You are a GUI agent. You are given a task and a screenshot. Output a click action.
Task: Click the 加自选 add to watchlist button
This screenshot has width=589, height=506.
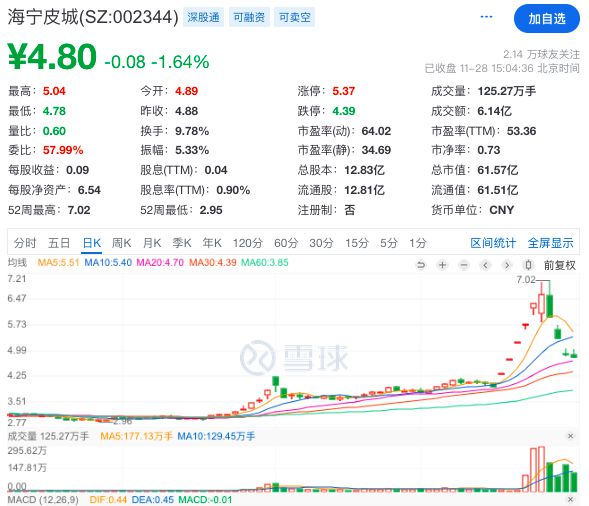(547, 18)
